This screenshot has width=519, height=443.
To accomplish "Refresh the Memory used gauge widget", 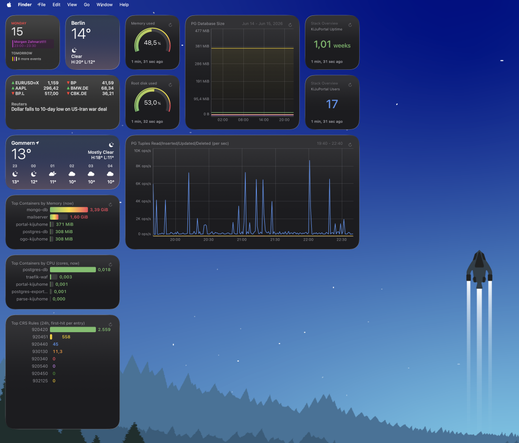I will coord(170,25).
